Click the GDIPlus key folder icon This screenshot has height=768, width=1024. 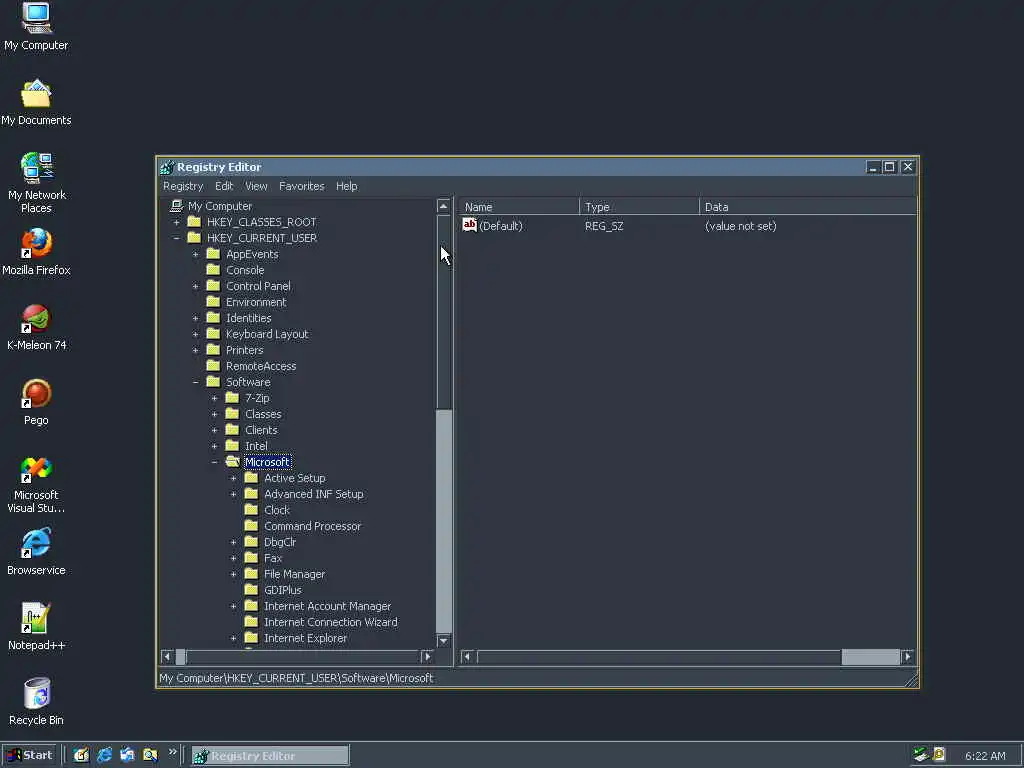[251, 590]
